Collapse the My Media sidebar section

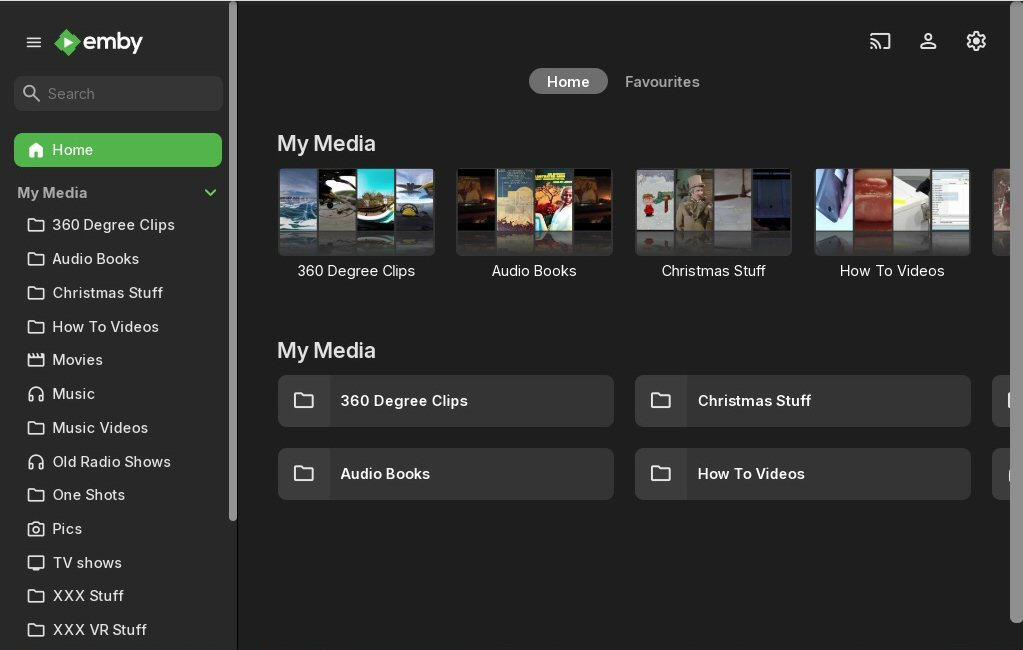click(210, 193)
